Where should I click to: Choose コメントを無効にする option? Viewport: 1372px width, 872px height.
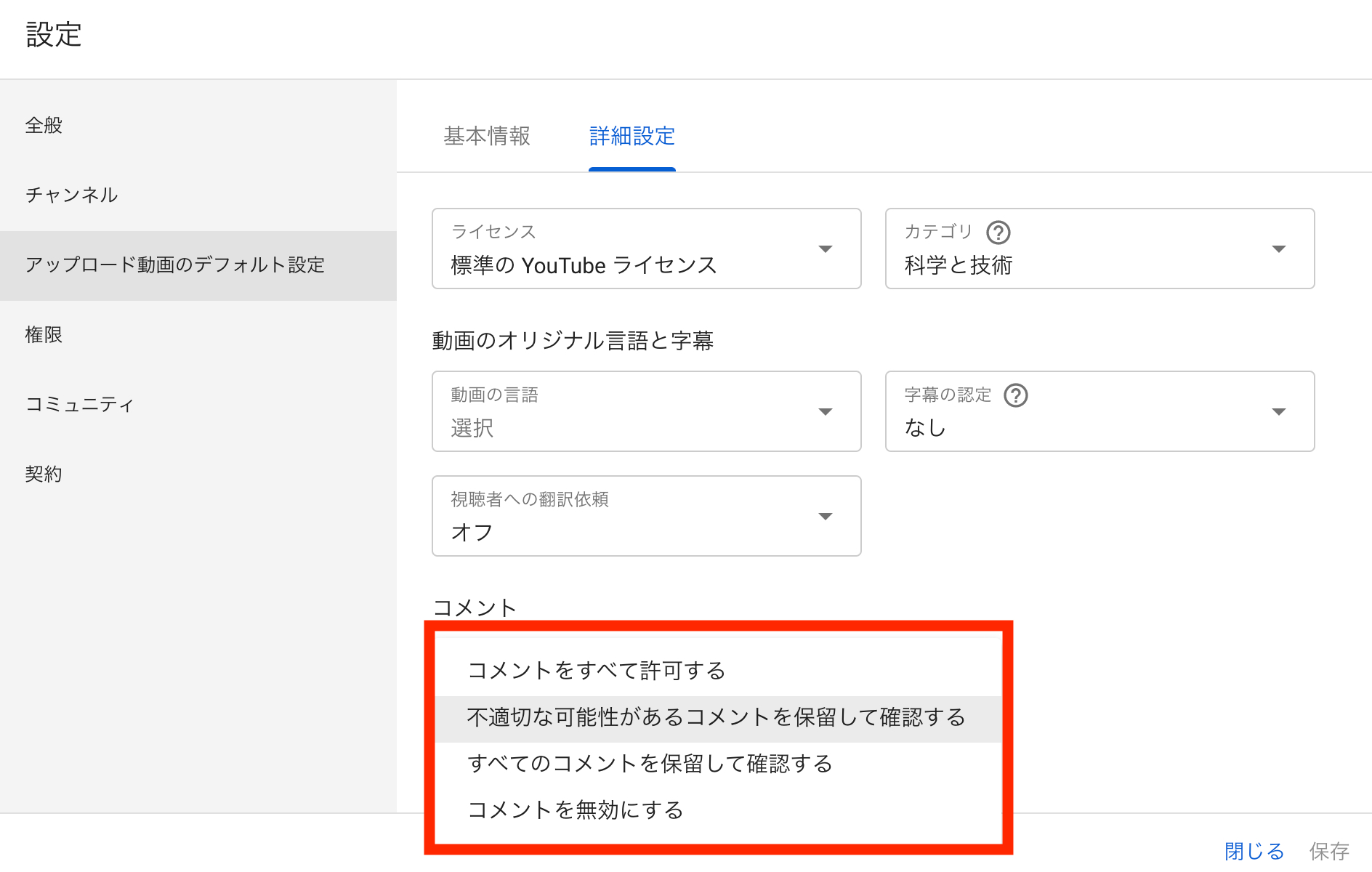(x=718, y=810)
